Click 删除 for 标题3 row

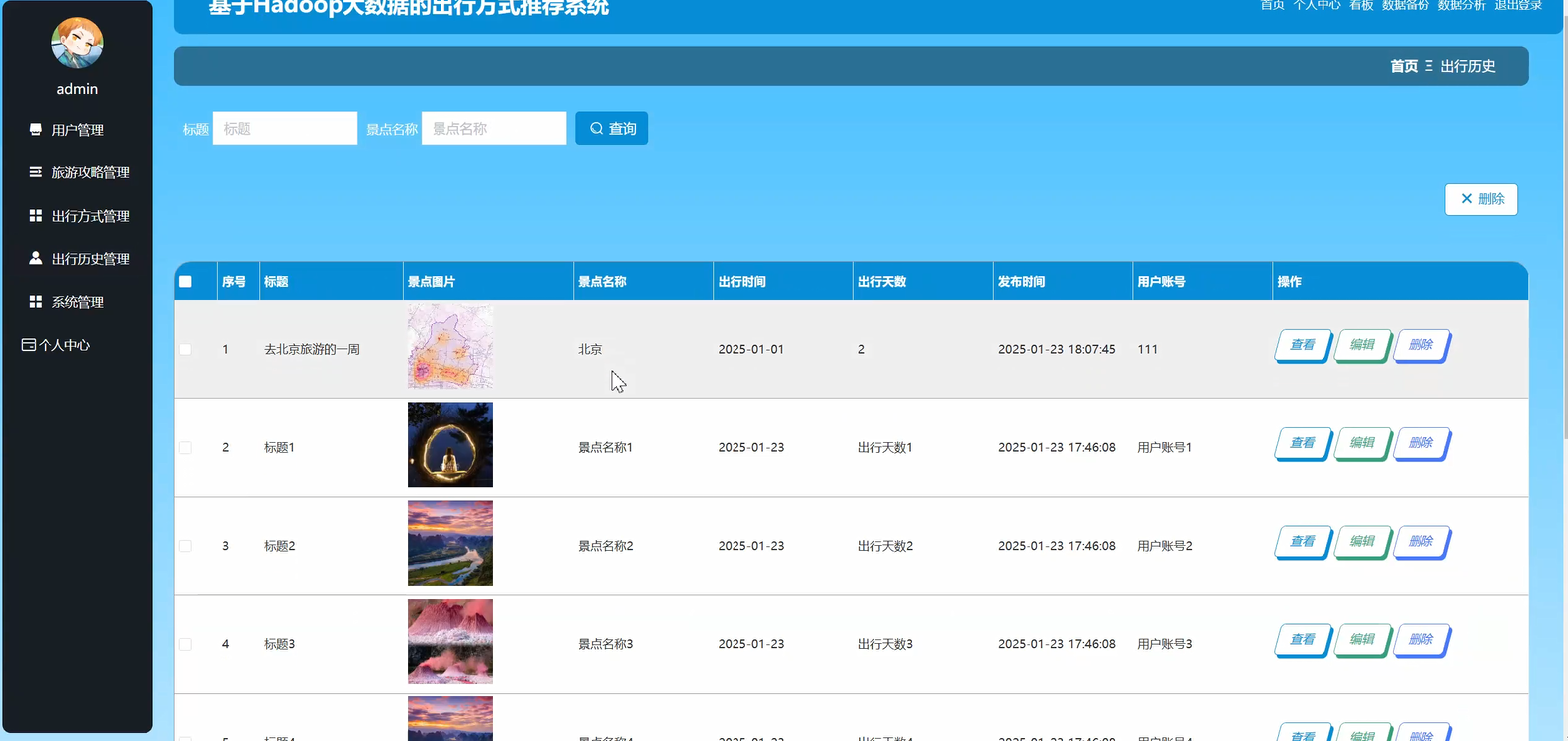[x=1421, y=639]
